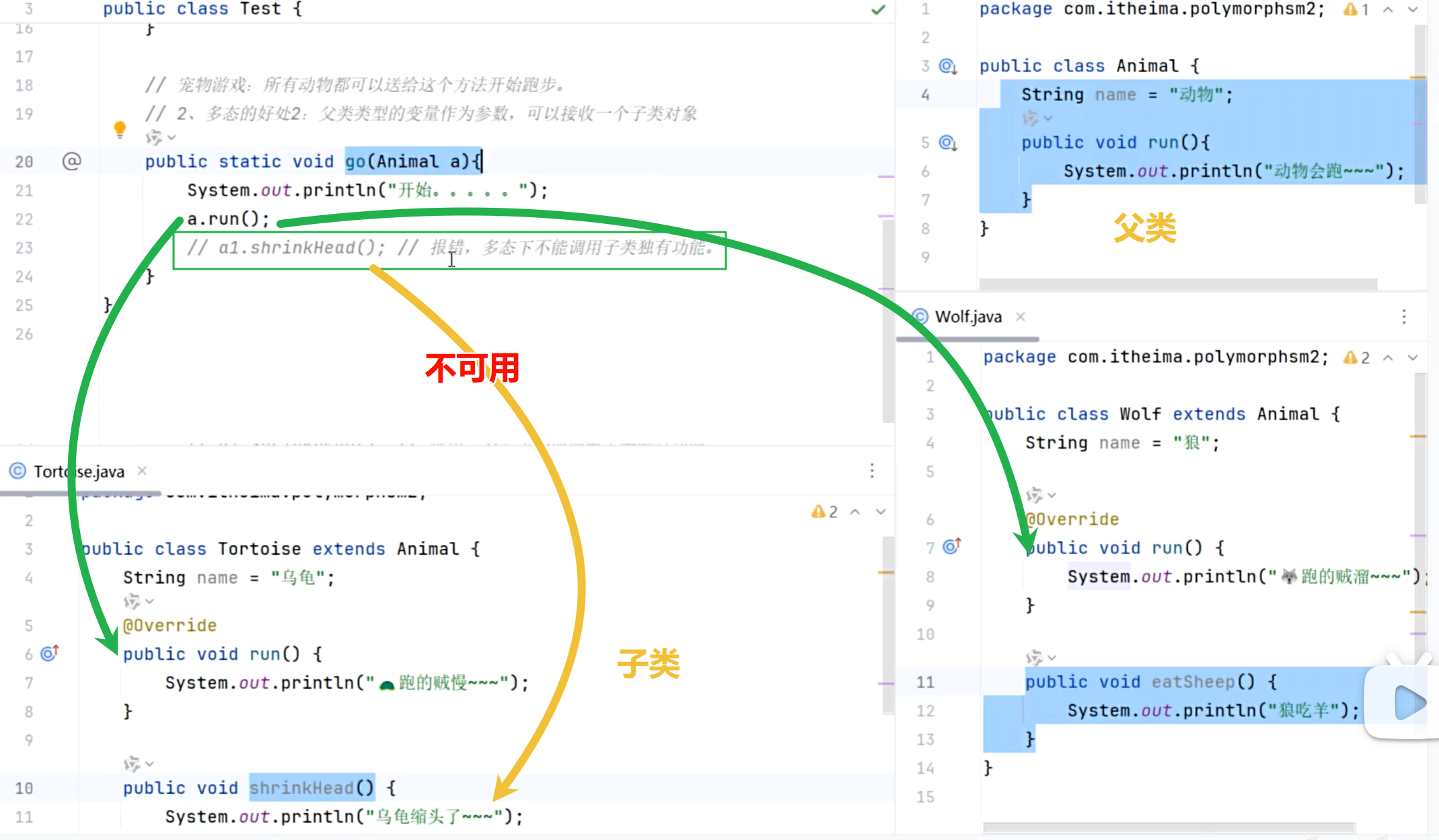Click the @ annotation gutter icon on line 20
1439x840 pixels.
[71, 161]
